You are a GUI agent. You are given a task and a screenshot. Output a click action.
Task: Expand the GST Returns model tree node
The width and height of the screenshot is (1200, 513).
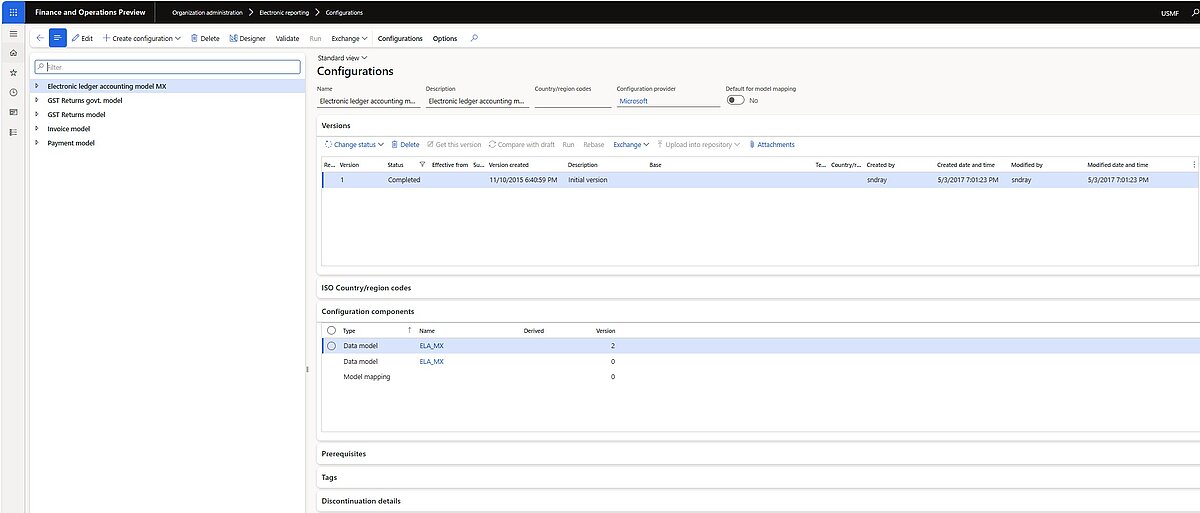click(37, 114)
